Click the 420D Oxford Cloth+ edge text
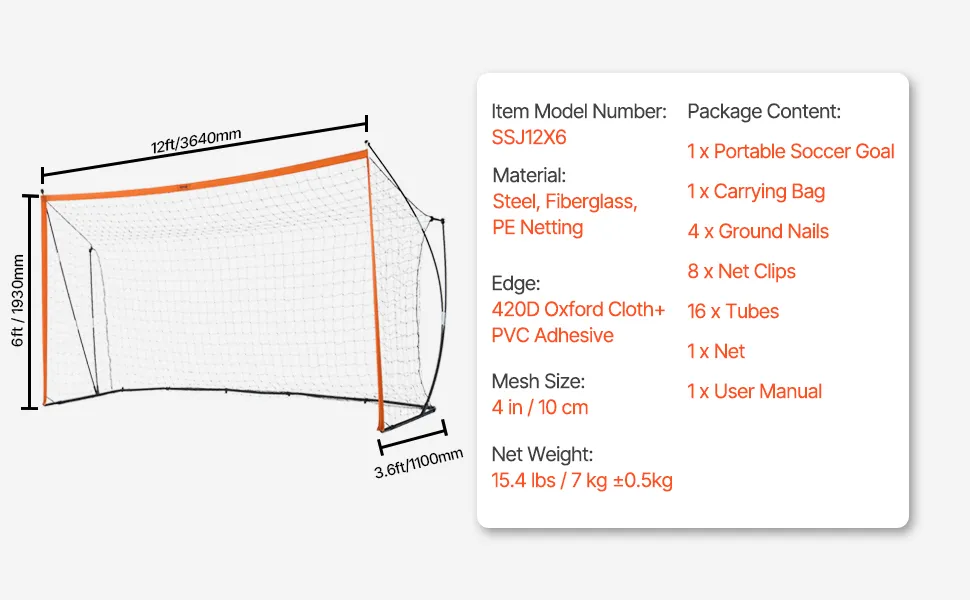 (578, 309)
